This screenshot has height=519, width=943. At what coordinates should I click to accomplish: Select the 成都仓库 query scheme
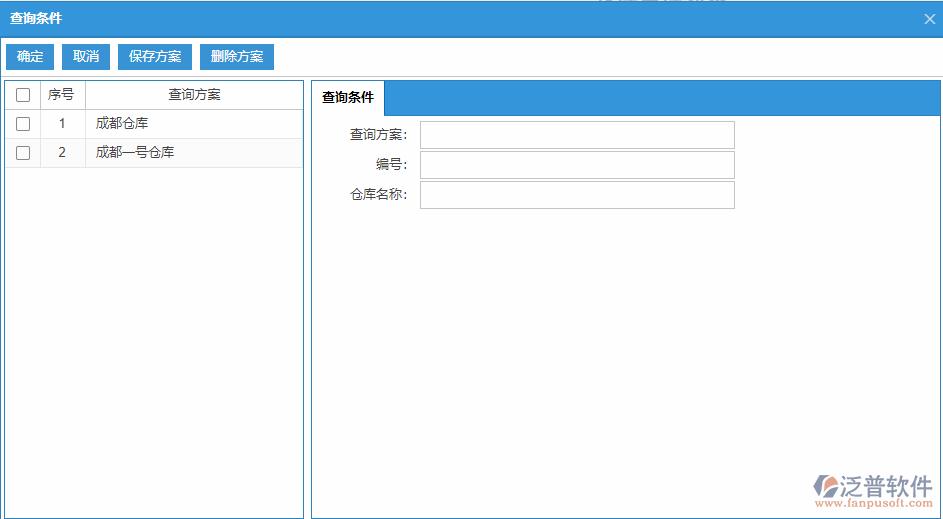tap(122, 124)
